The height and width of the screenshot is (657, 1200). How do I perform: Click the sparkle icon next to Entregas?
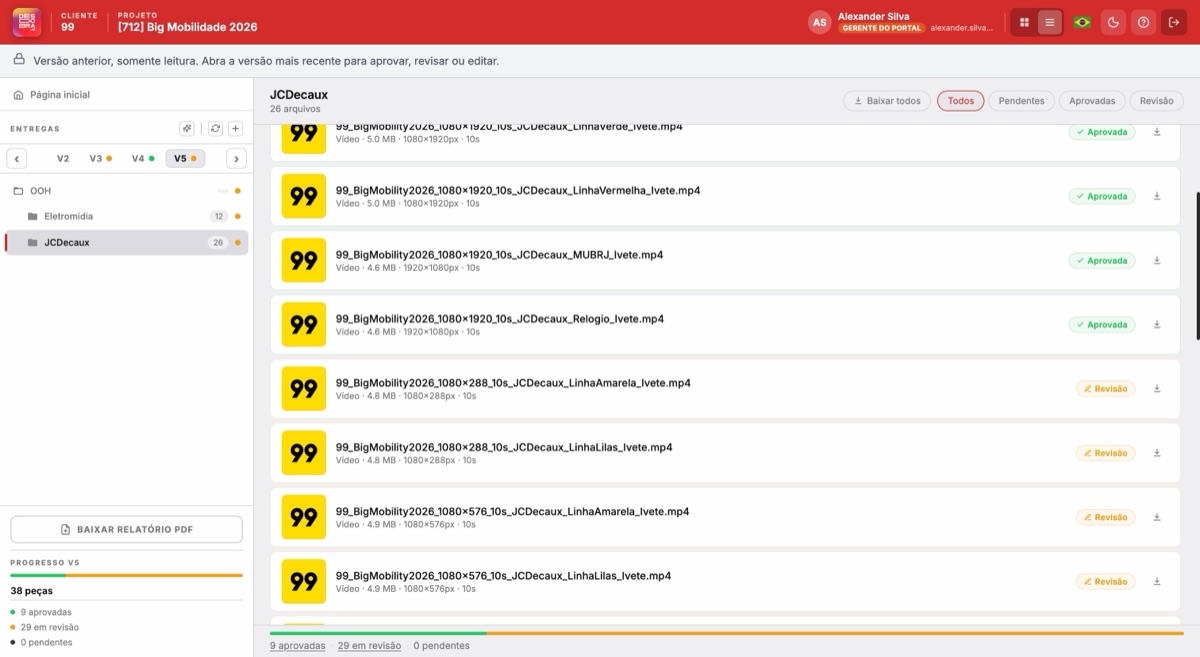[x=187, y=128]
